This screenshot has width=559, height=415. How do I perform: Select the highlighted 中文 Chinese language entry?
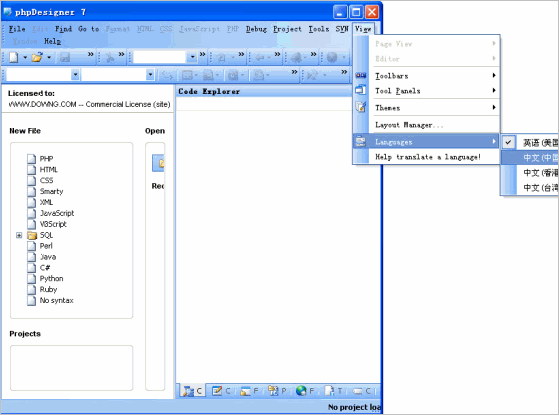[530, 158]
